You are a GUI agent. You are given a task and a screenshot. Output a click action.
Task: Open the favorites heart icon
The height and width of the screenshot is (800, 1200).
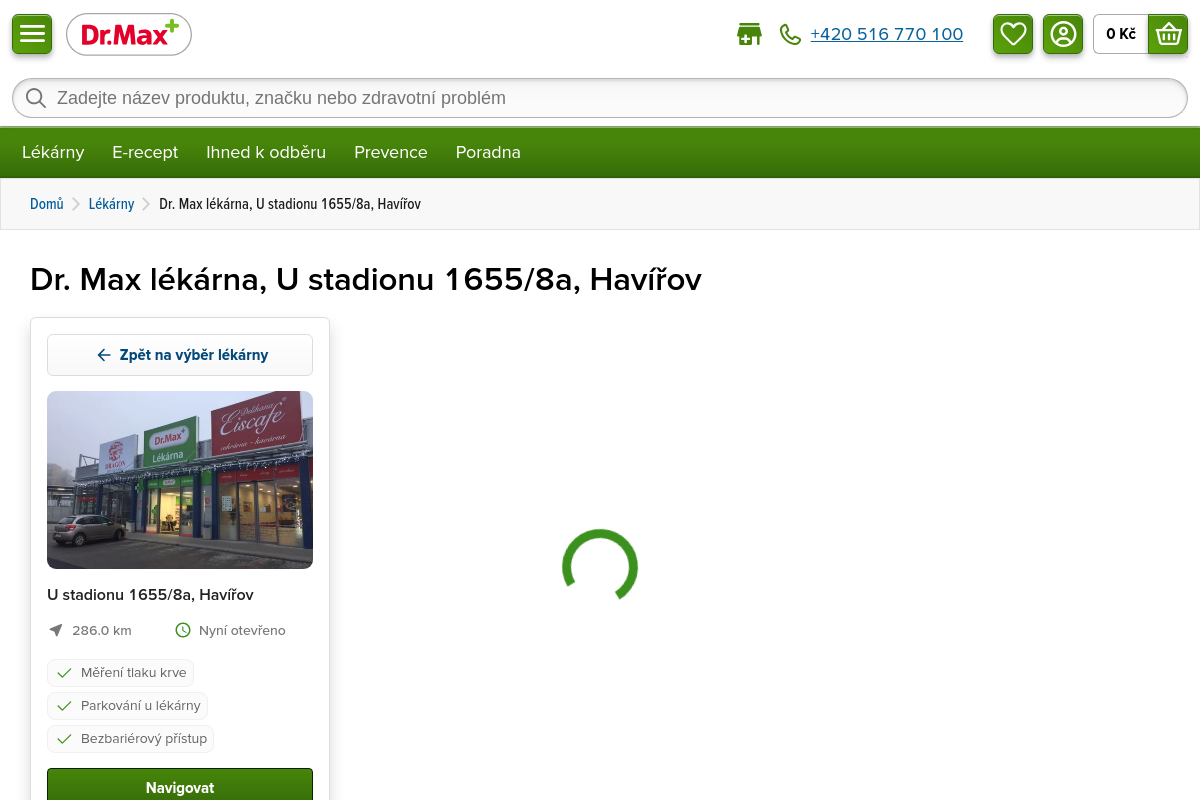[1013, 34]
